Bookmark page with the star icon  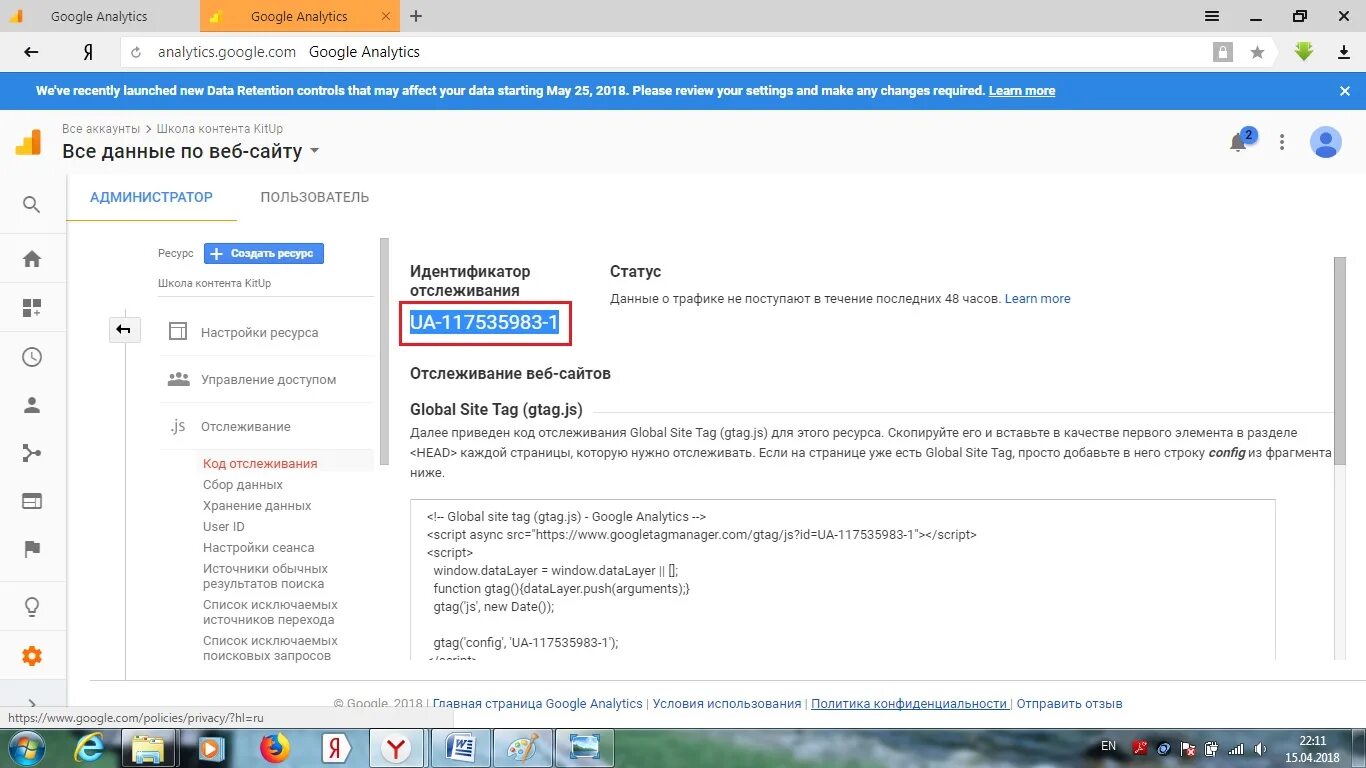click(1257, 52)
